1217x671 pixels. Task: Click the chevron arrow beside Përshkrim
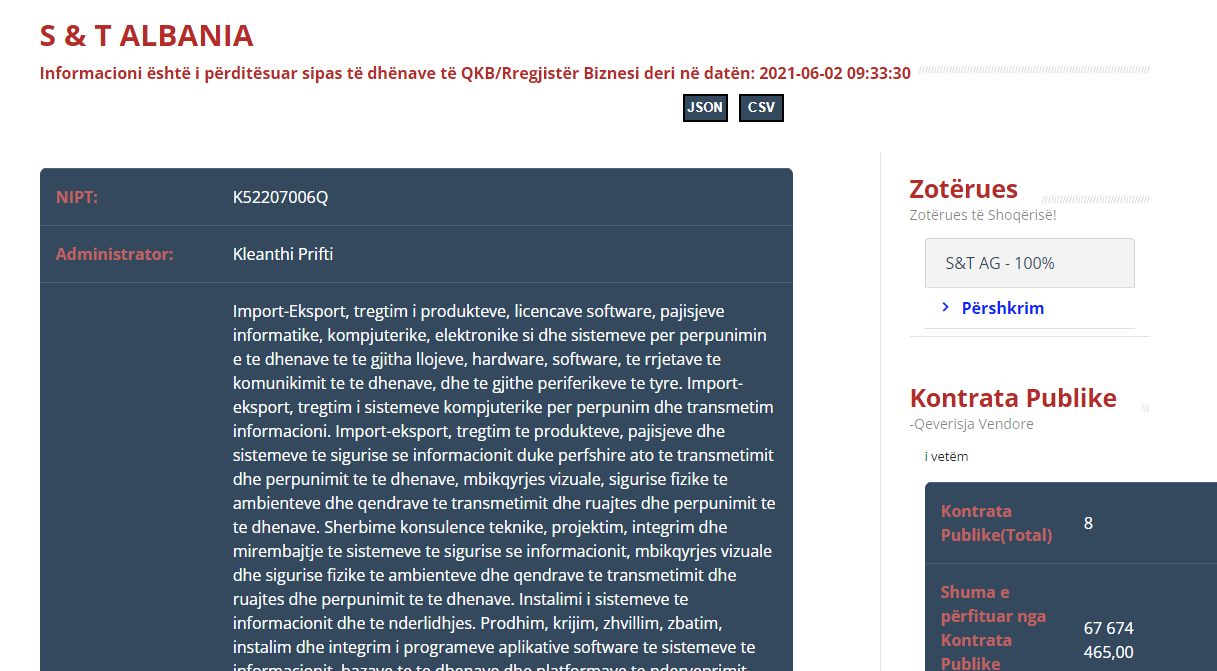pyautogui.click(x=946, y=307)
